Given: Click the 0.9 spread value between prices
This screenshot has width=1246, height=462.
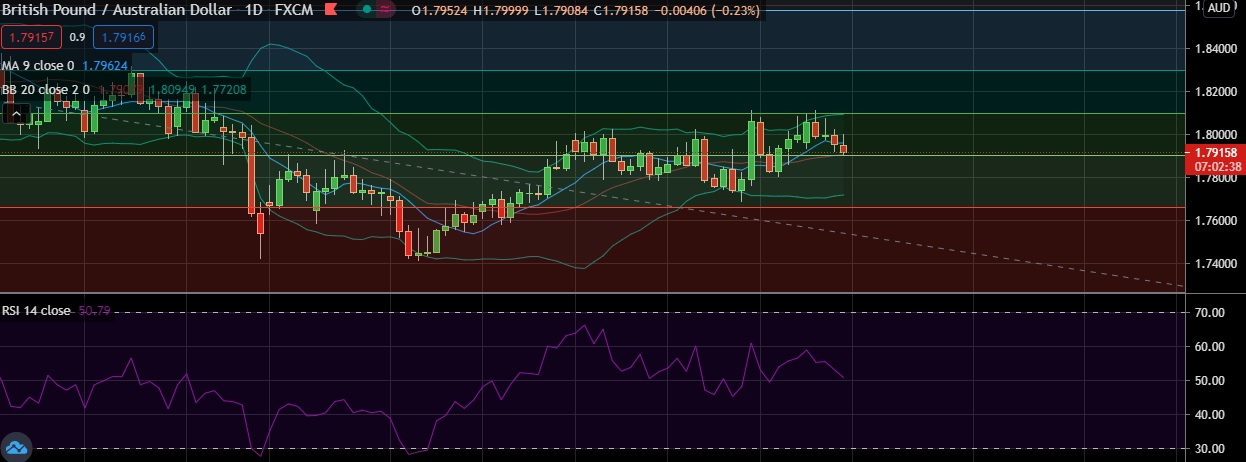Looking at the screenshot, I should click(77, 38).
